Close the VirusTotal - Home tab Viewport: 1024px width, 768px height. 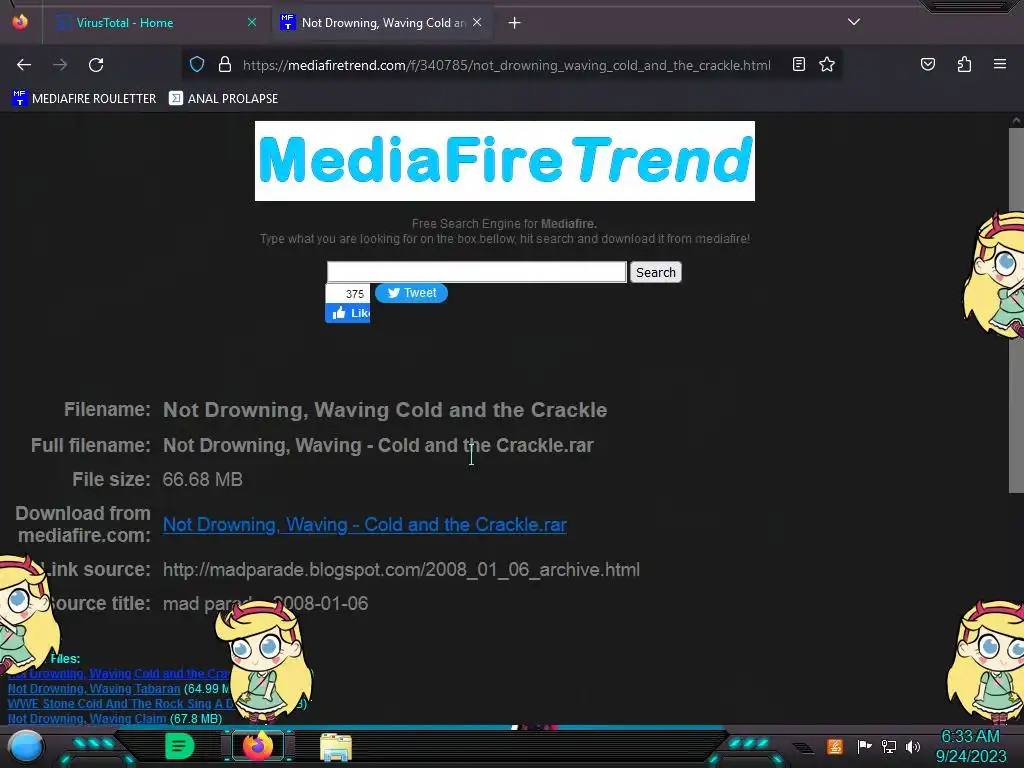pyautogui.click(x=251, y=22)
